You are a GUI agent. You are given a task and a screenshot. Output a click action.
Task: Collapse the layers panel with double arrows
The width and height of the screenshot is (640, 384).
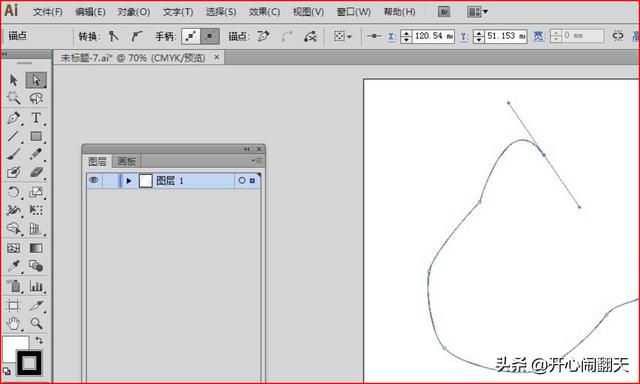(x=247, y=149)
